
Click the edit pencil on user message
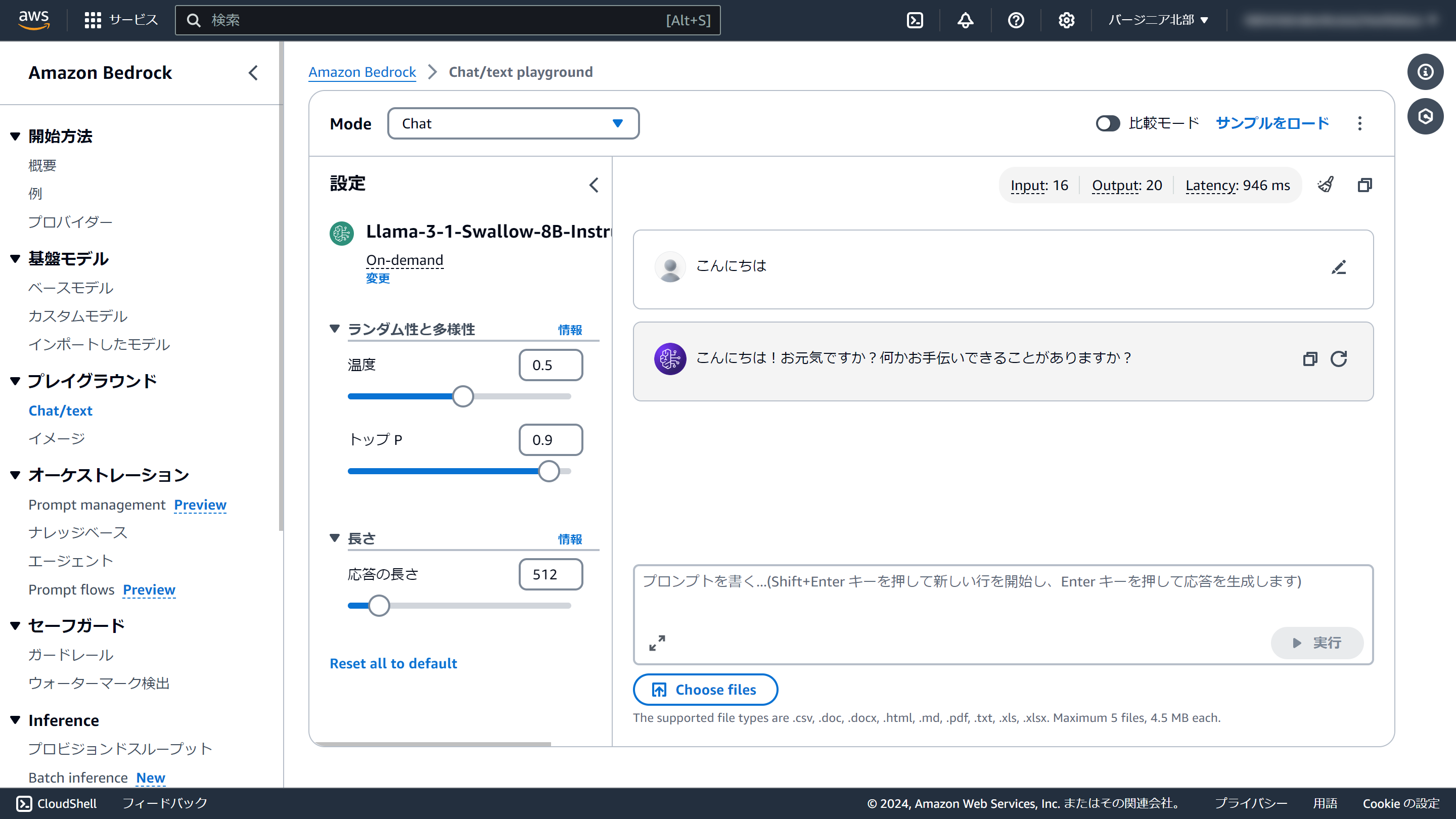click(x=1338, y=267)
